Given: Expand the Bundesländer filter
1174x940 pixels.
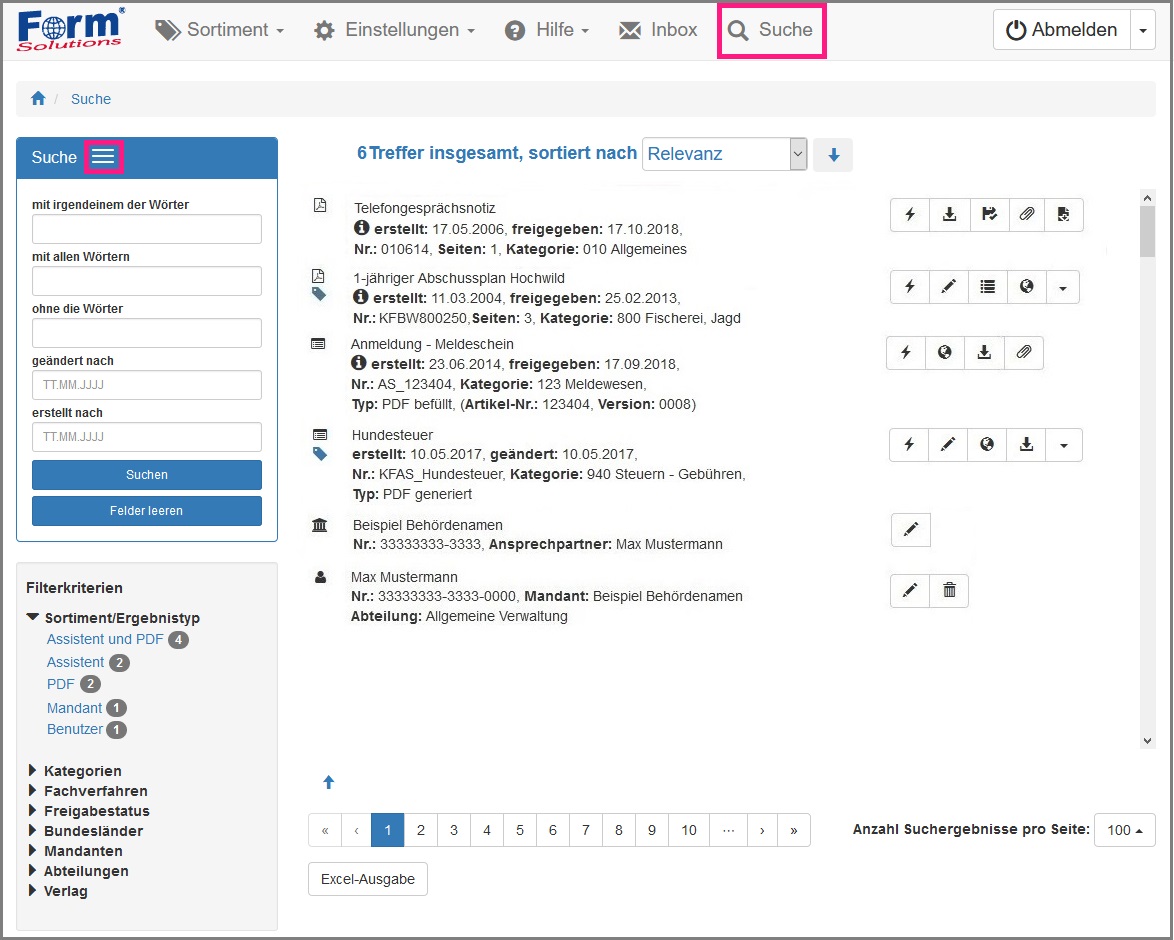Looking at the screenshot, I should tap(33, 831).
